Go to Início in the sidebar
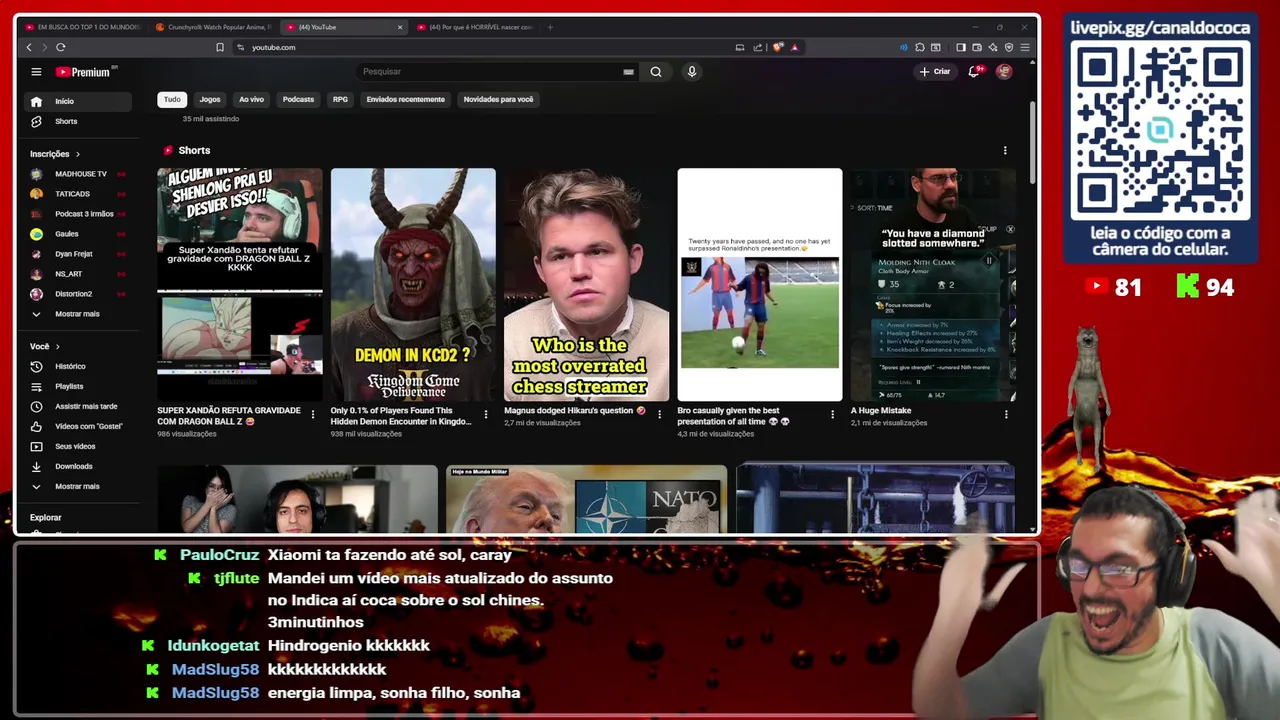 pos(79,101)
